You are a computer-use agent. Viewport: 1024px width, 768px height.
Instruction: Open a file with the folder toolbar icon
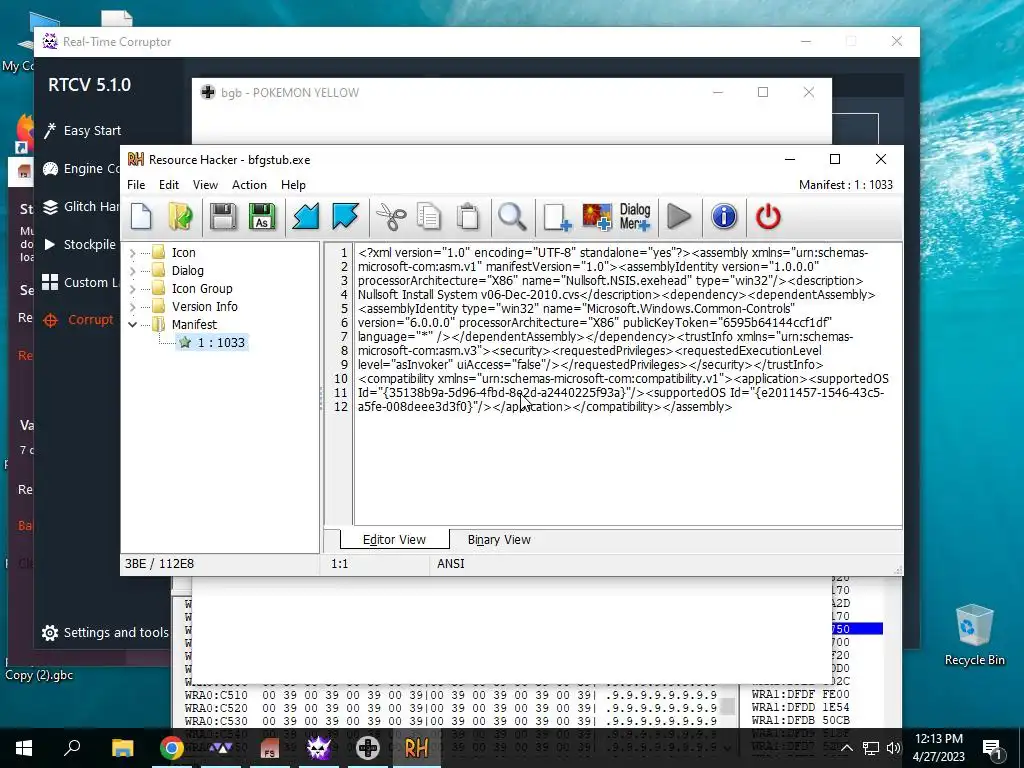pos(180,217)
